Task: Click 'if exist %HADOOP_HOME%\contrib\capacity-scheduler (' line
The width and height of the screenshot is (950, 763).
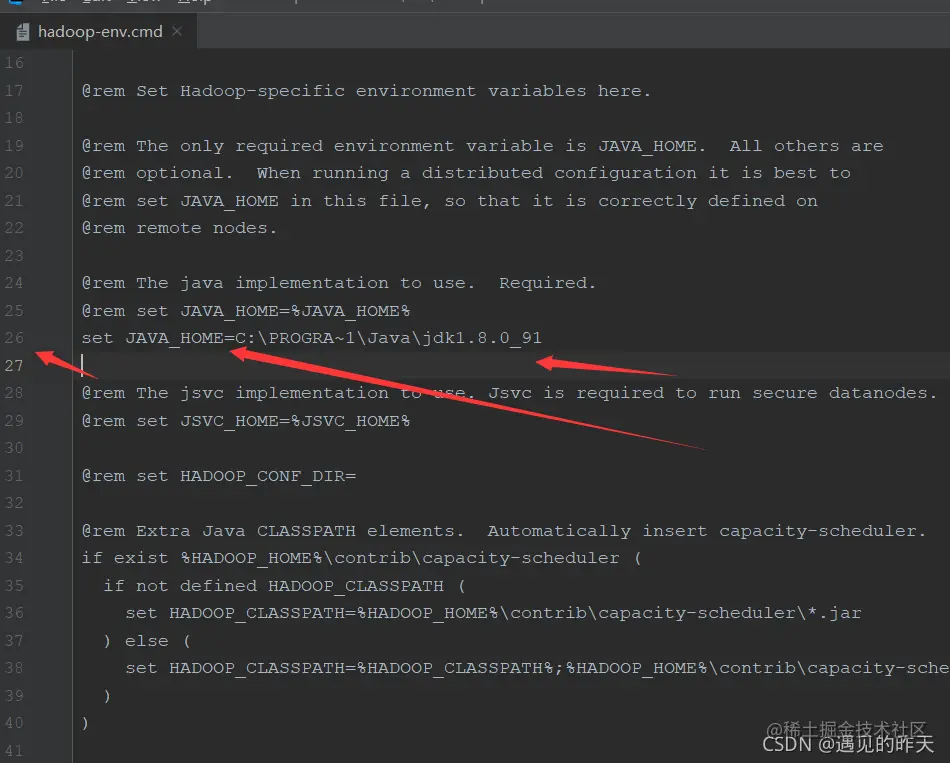Action: pos(362,558)
